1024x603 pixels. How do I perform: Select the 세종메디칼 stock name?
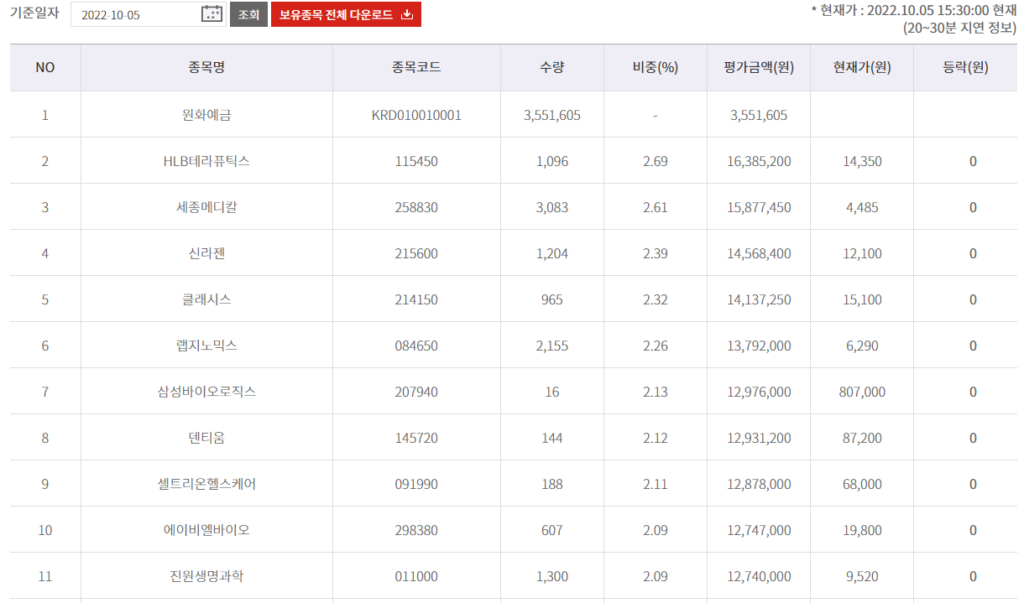(206, 207)
